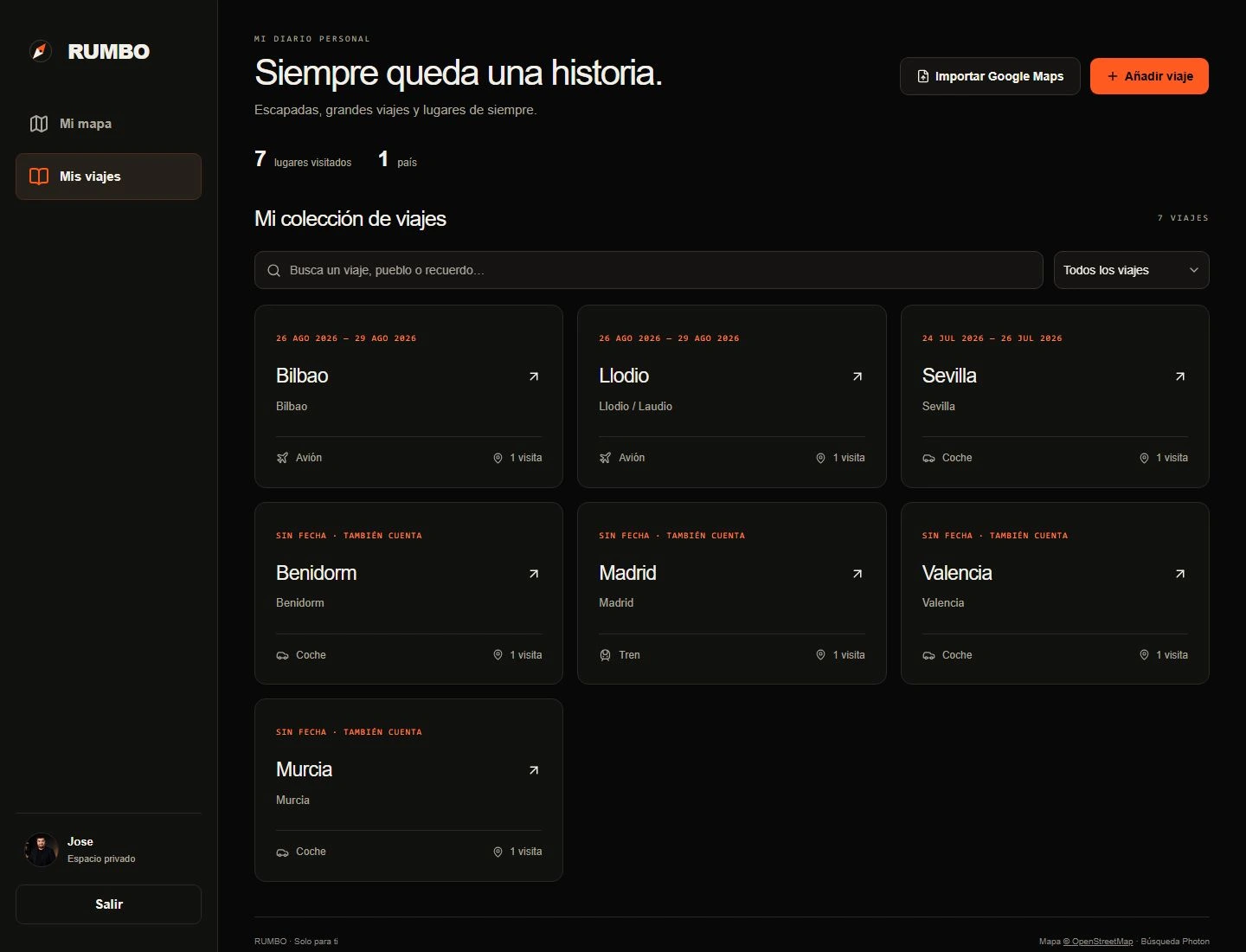Click the search magnifier icon
1246x952 pixels.
click(273, 271)
